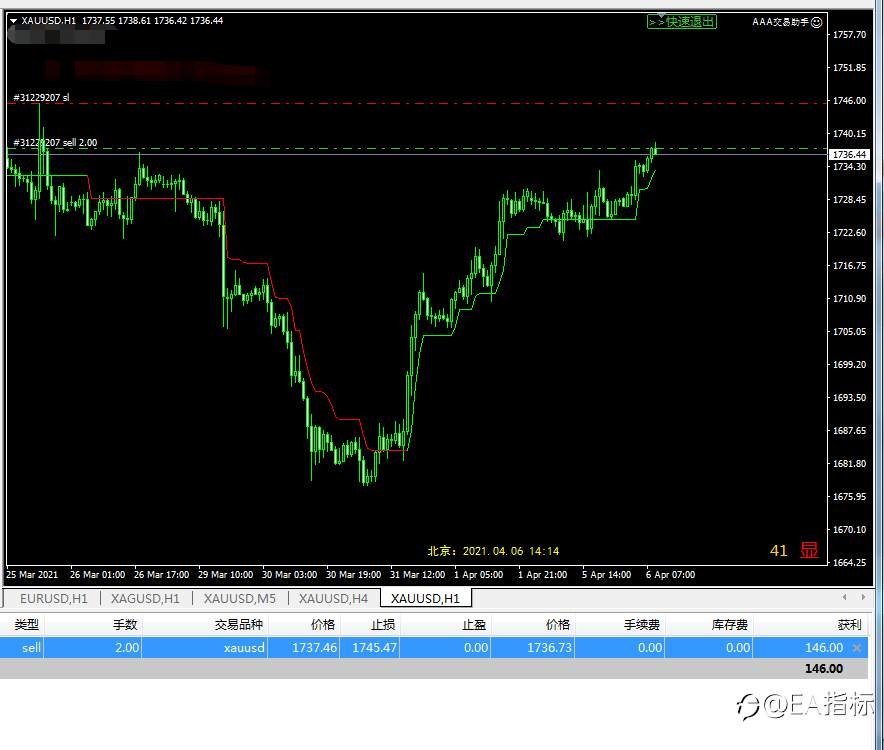884x750 pixels.
Task: Click the red 显 show toggle
Action: pyautogui.click(x=809, y=550)
